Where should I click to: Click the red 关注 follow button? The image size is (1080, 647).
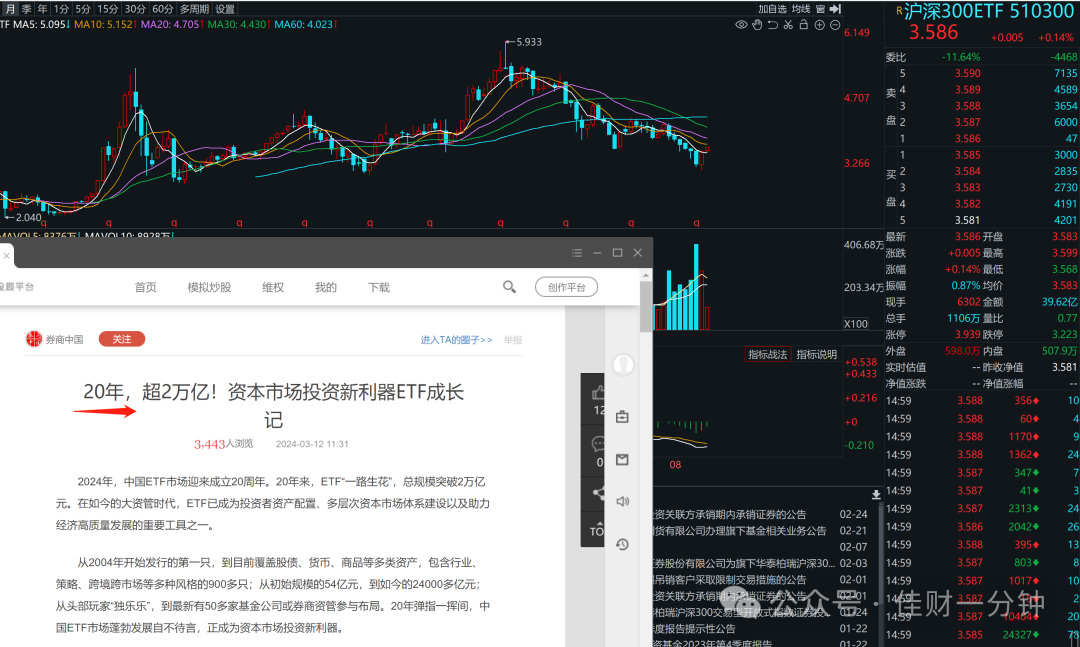click(x=122, y=339)
